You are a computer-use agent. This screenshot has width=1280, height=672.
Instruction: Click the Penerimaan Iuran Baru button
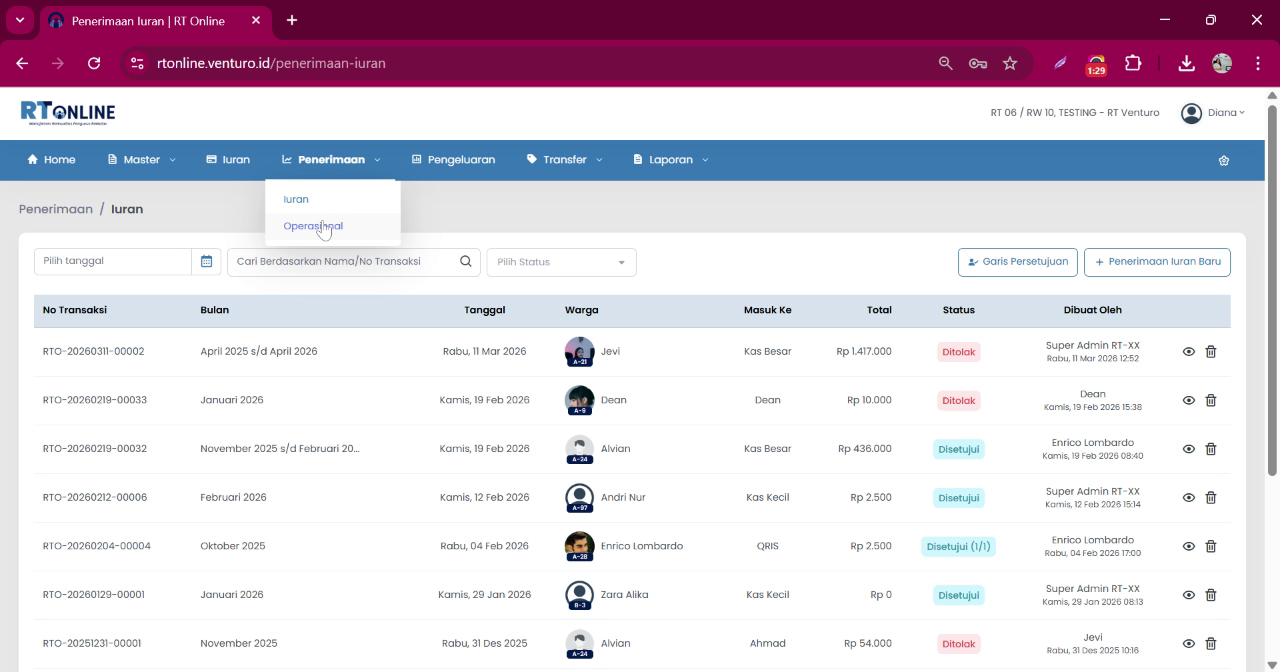pyautogui.click(x=1157, y=262)
